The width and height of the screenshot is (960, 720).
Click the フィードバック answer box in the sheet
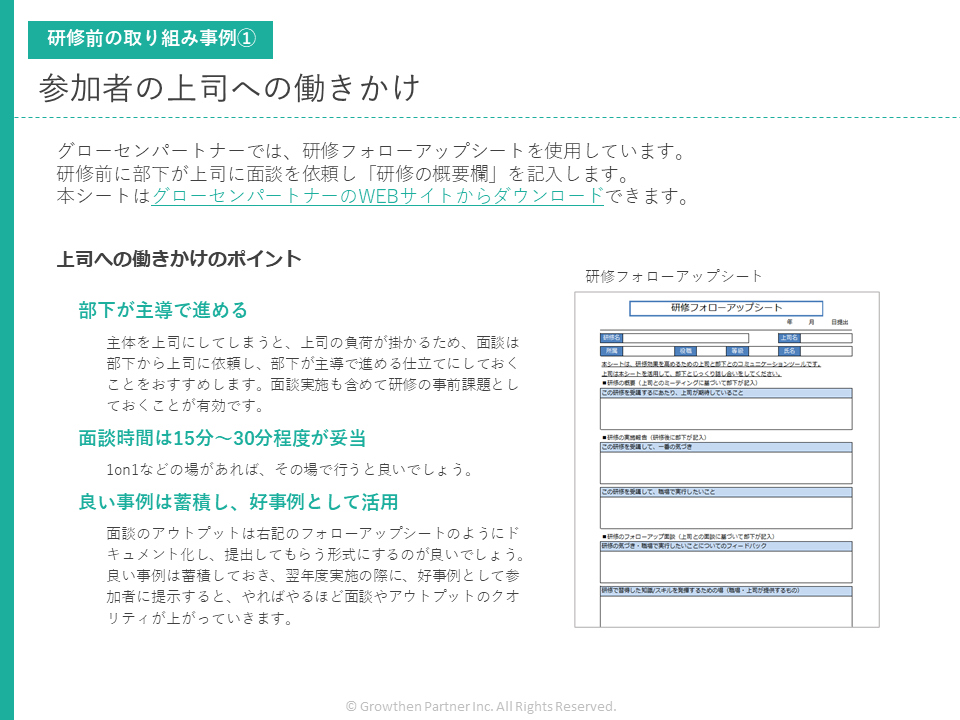pyautogui.click(x=726, y=567)
